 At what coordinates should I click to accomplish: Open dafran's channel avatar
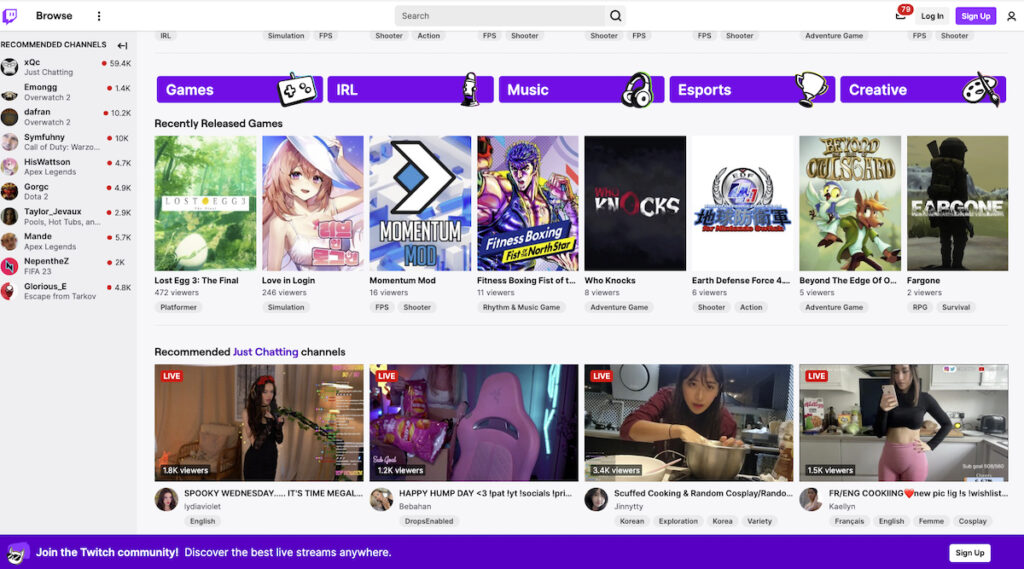[10, 117]
